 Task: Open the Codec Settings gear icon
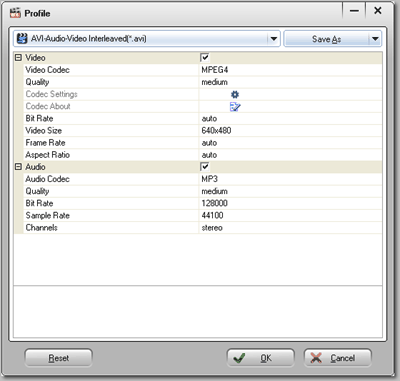tap(235, 95)
